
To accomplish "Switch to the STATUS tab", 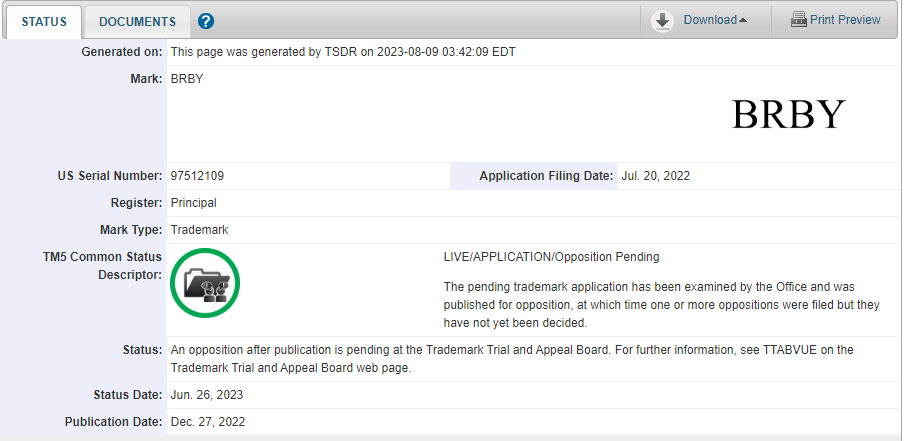I will click(x=42, y=21).
